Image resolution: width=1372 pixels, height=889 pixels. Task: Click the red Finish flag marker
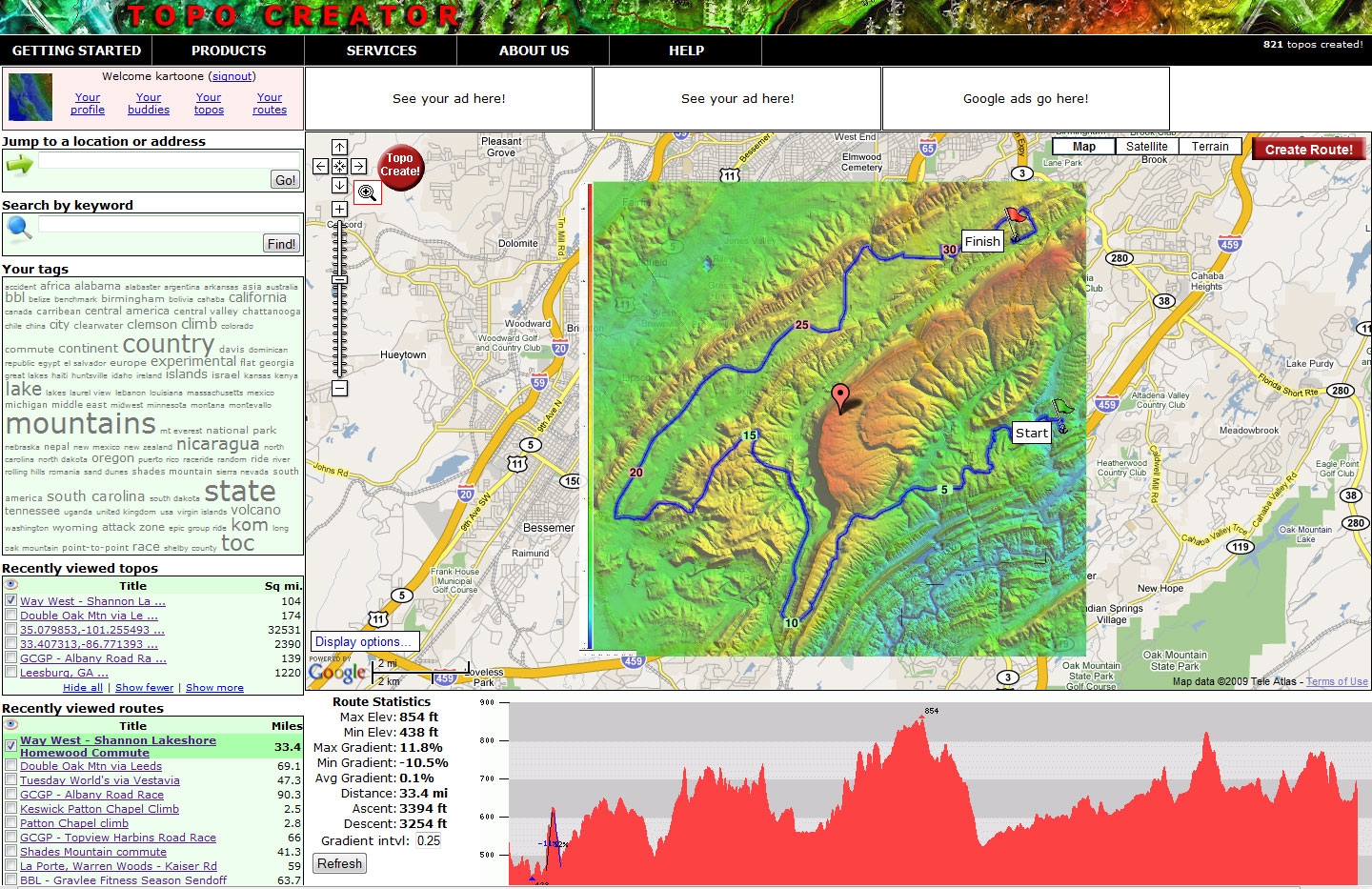click(x=1016, y=217)
